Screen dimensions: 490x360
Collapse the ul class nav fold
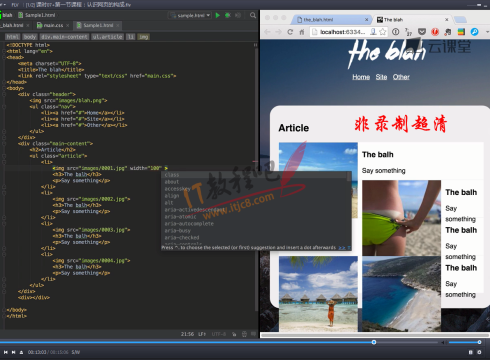(4, 107)
